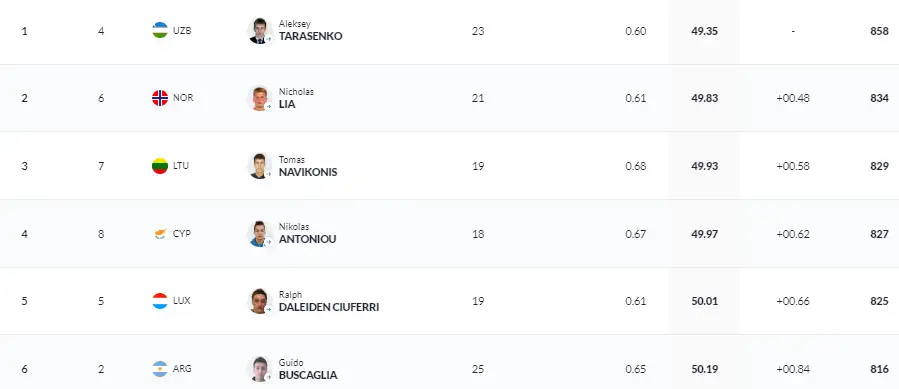Click the Luxembourg flag icon
The image size is (899, 389).
click(x=160, y=301)
